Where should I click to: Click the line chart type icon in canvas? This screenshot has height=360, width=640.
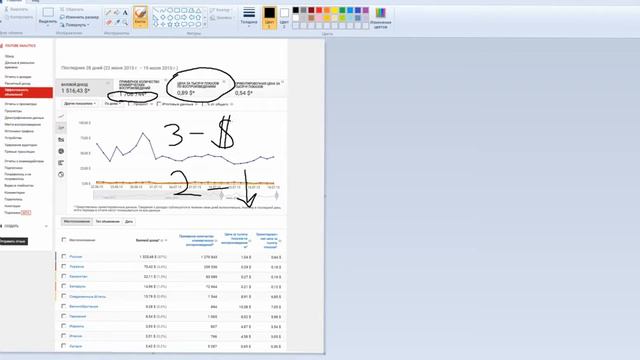click(x=61, y=116)
